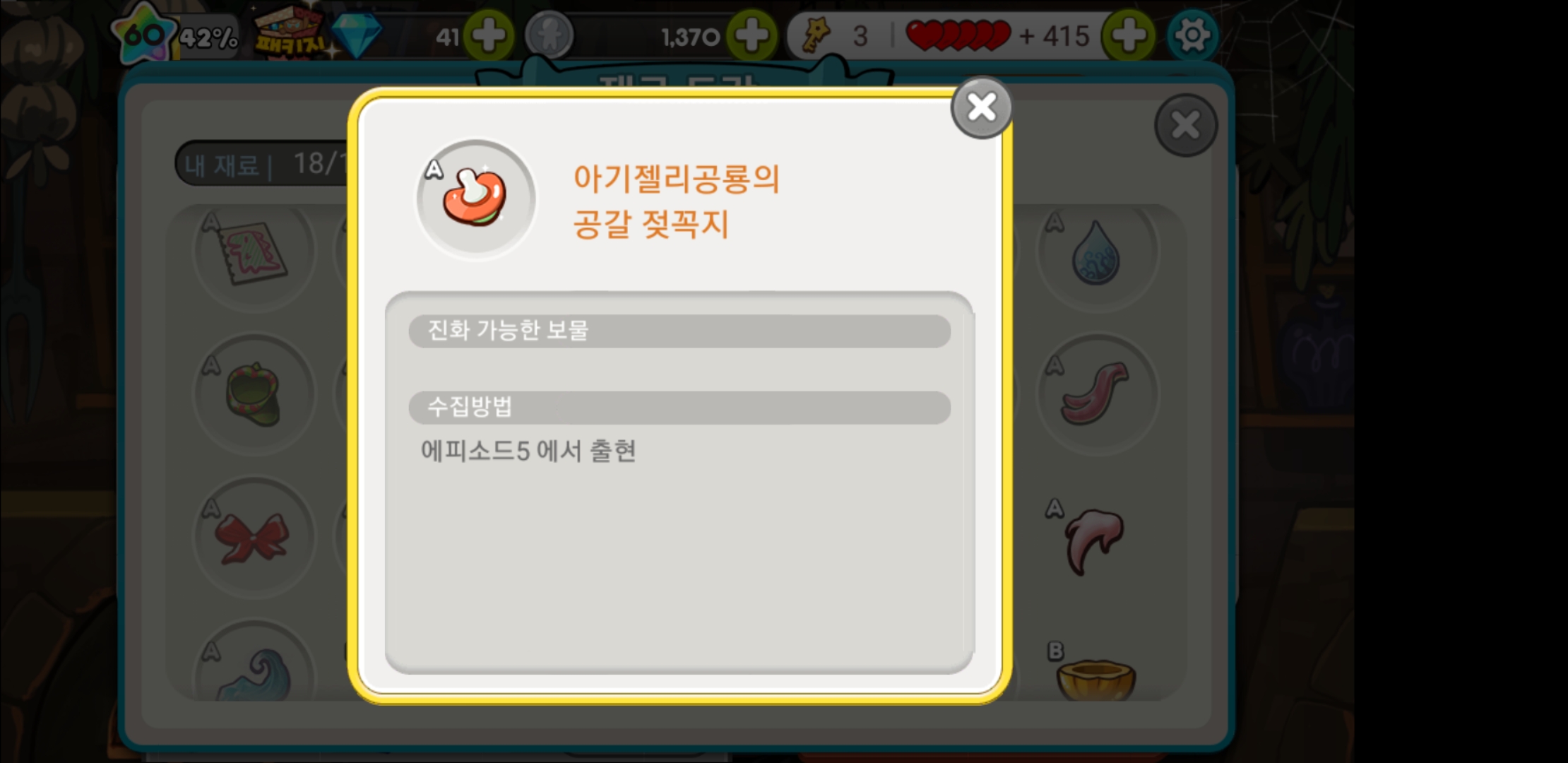Tap the red pacifier item icon
Image resolution: width=1568 pixels, height=763 pixels.
[x=476, y=199]
